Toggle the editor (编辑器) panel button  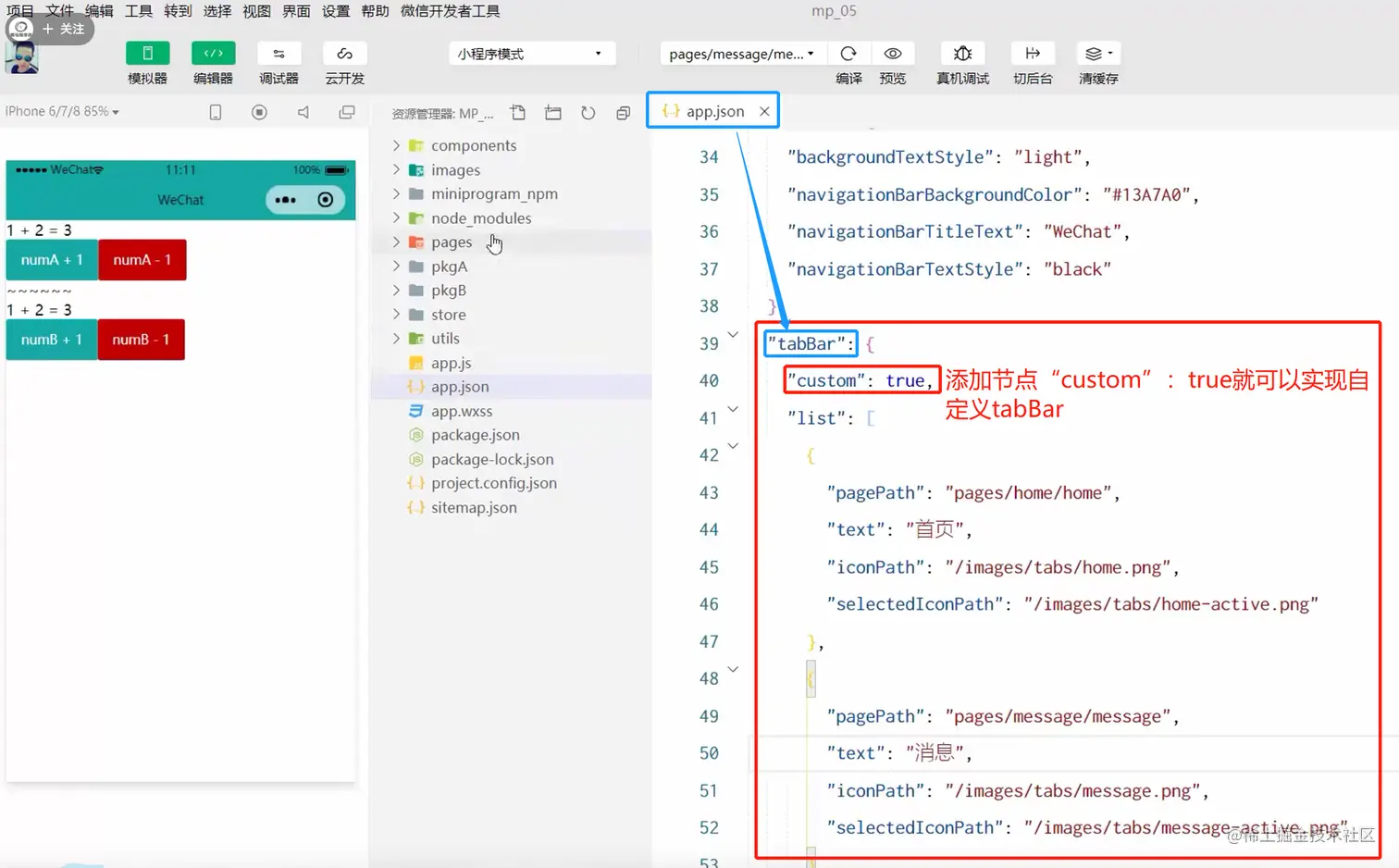213,54
